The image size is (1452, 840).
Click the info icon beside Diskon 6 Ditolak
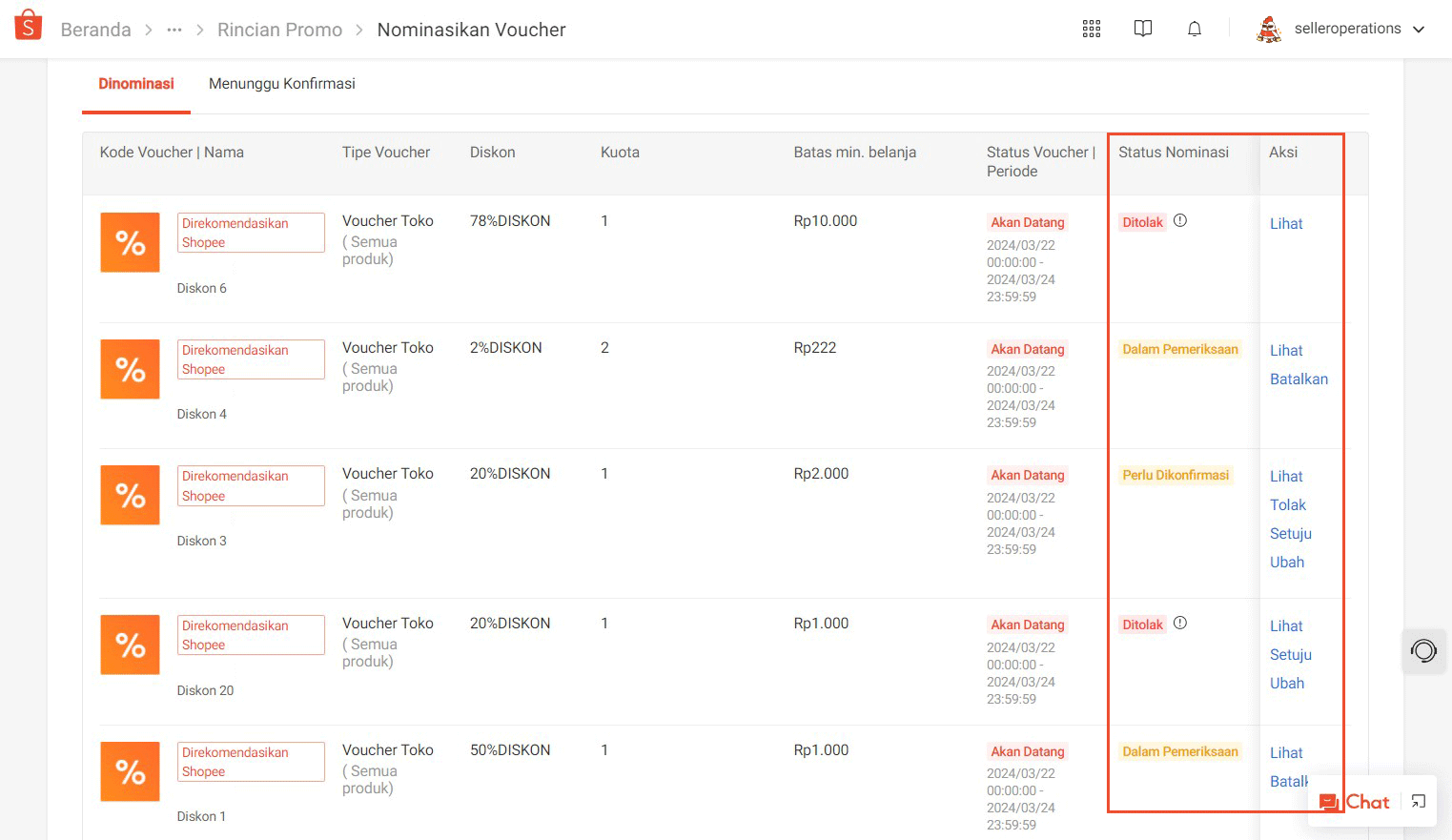[x=1180, y=221]
